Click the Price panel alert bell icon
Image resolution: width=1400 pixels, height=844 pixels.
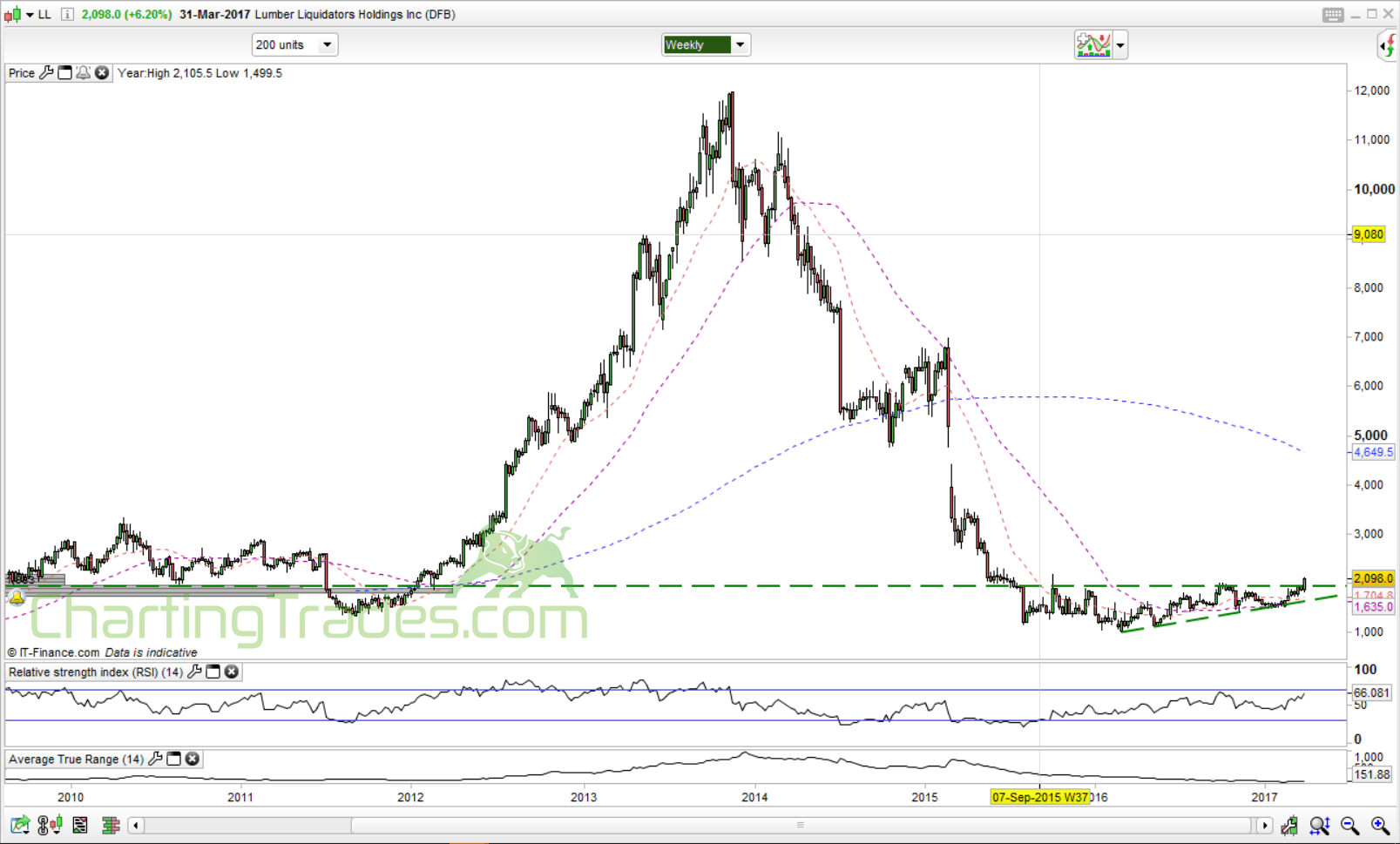coord(83,73)
